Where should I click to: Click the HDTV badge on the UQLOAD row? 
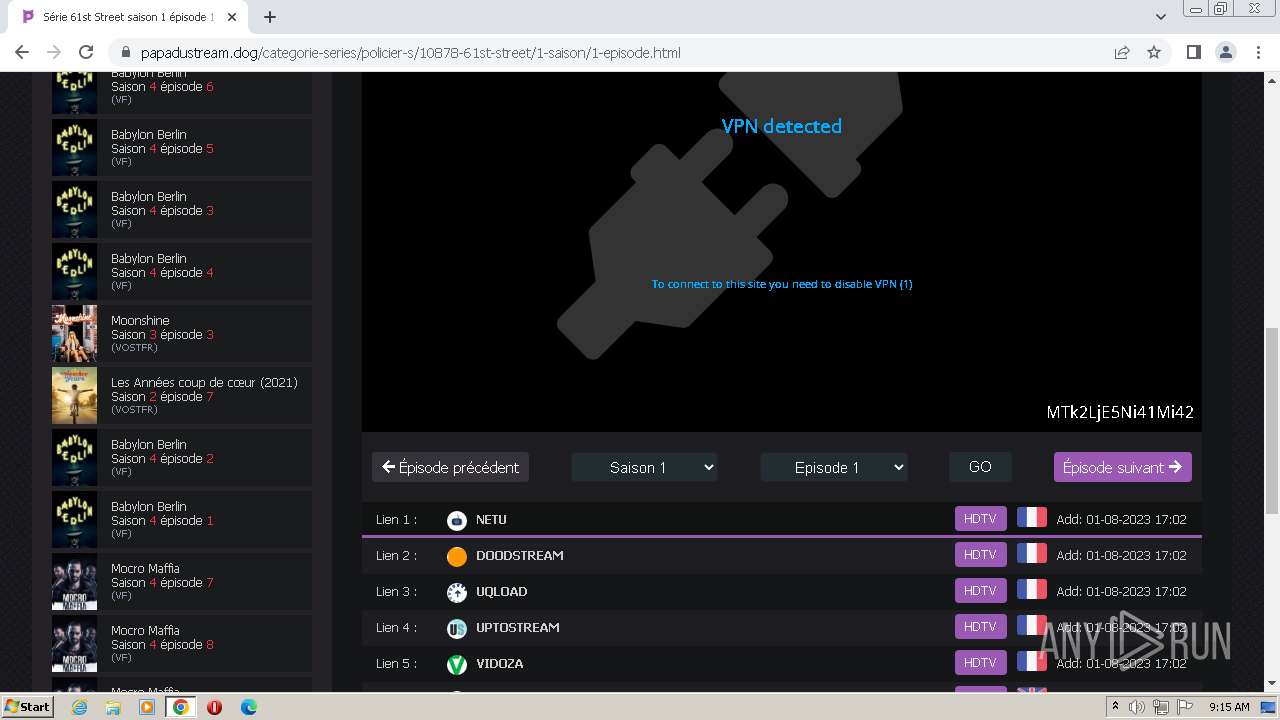click(x=980, y=591)
